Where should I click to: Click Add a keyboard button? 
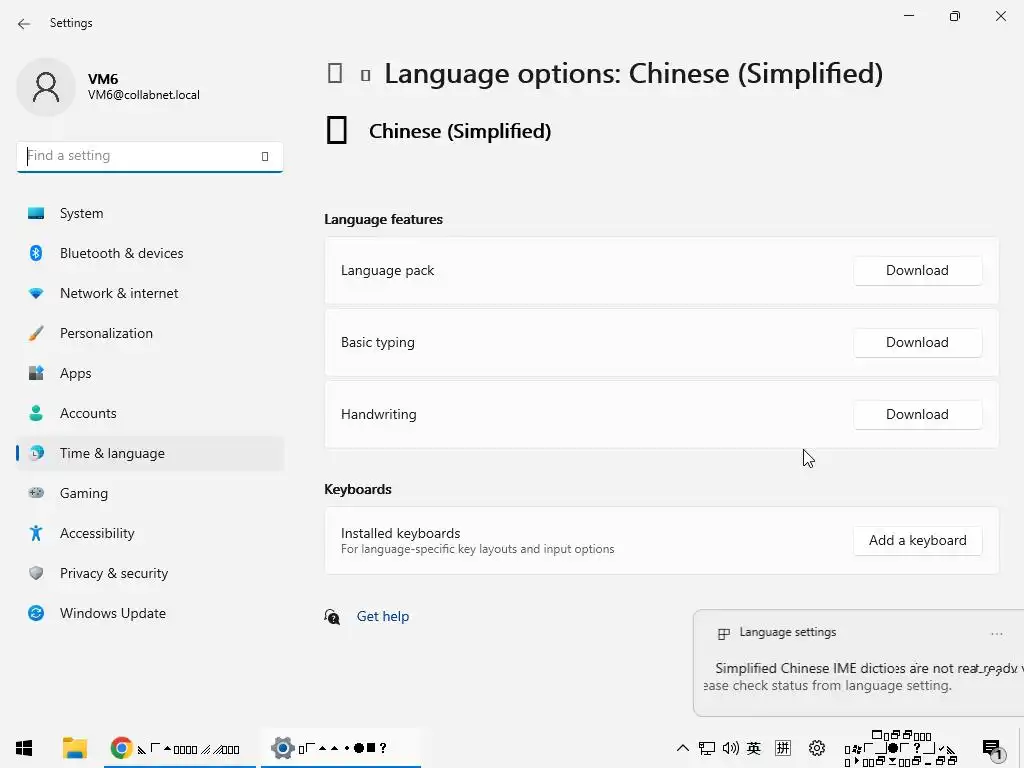(x=917, y=540)
